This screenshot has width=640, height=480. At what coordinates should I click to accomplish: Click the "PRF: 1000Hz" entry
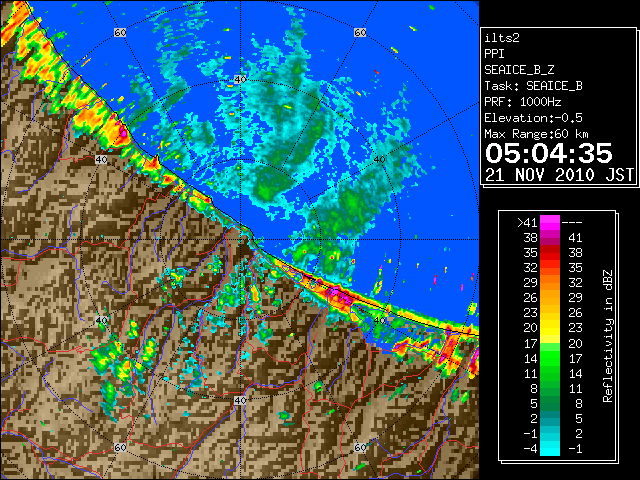tap(523, 102)
